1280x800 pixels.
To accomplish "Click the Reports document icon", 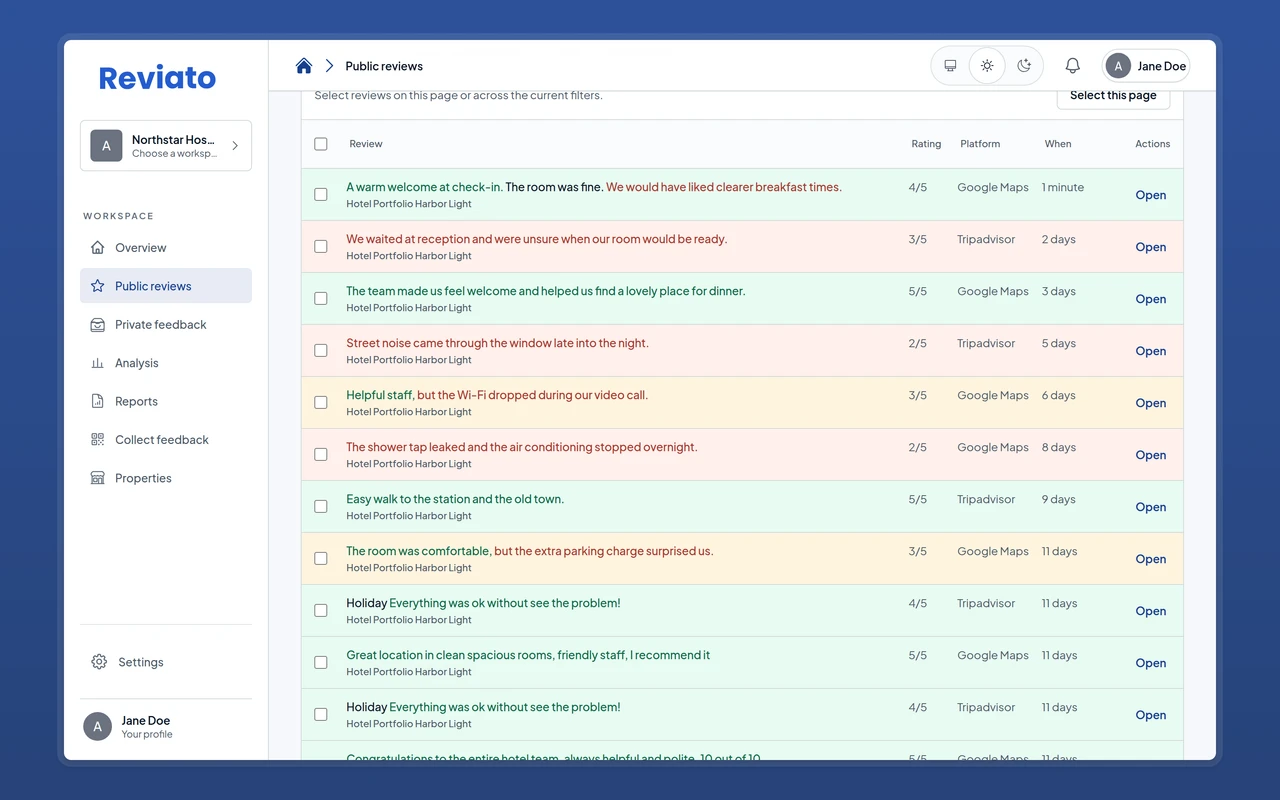I will 97,401.
